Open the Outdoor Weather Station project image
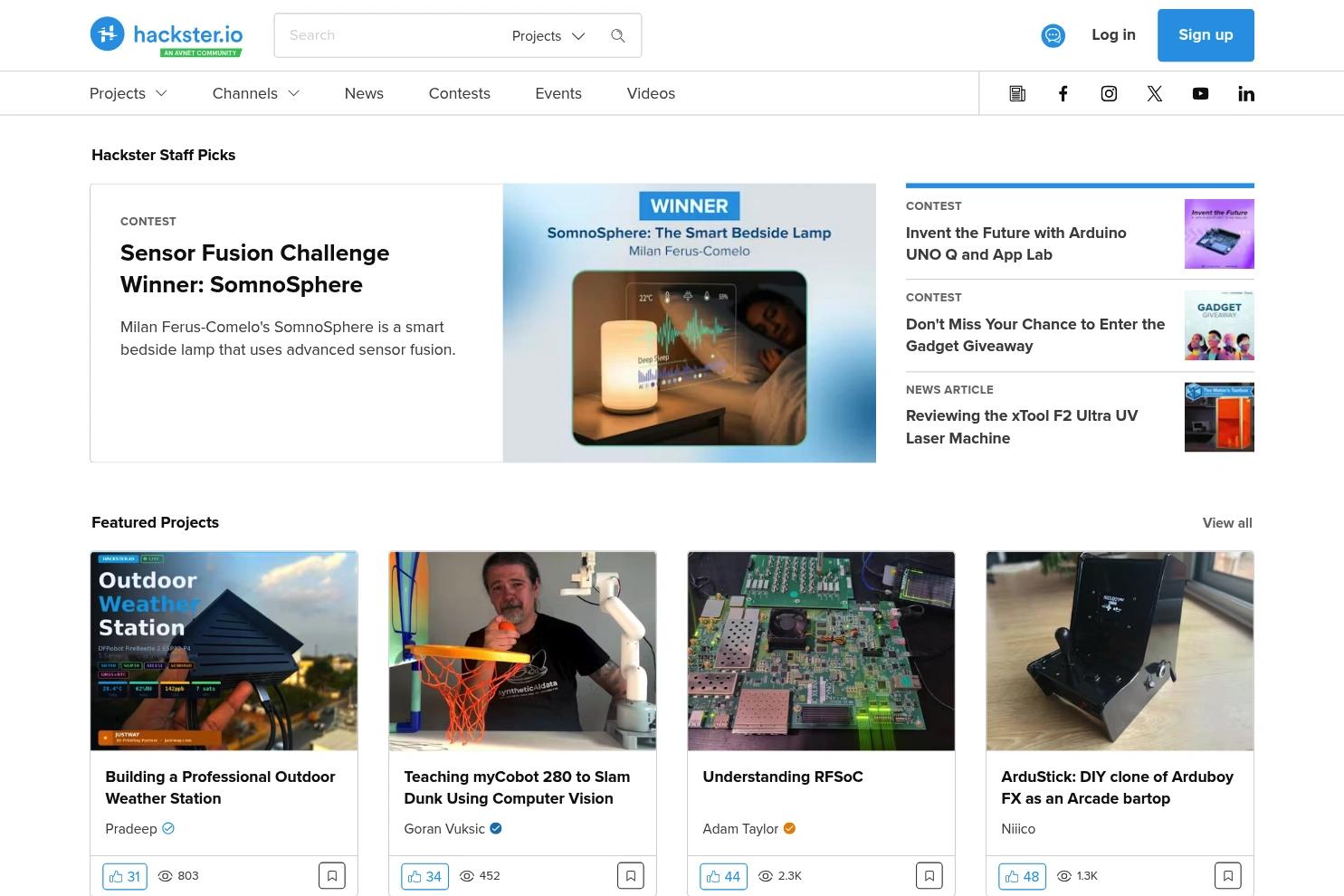This screenshot has width=1344, height=896. 224,651
